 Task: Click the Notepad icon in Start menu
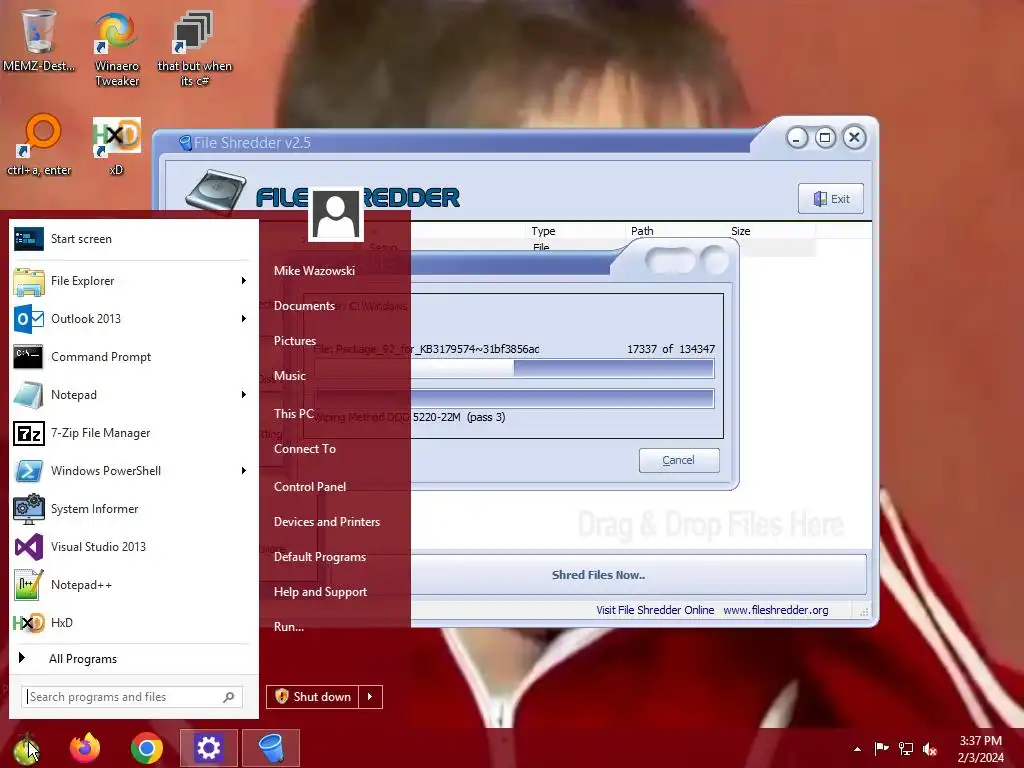(x=29, y=394)
